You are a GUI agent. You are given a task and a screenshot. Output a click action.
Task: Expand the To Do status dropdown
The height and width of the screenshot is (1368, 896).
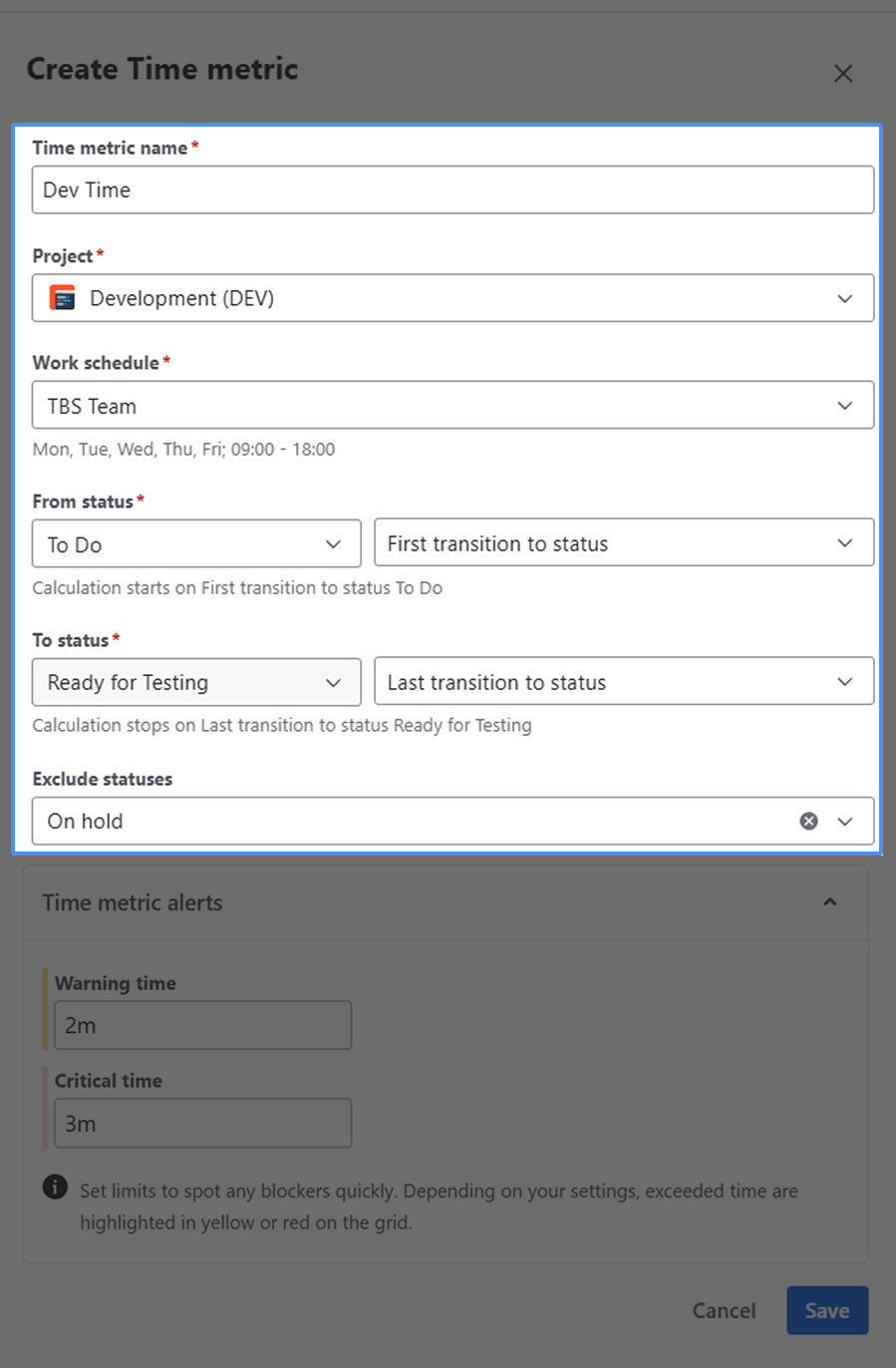333,543
